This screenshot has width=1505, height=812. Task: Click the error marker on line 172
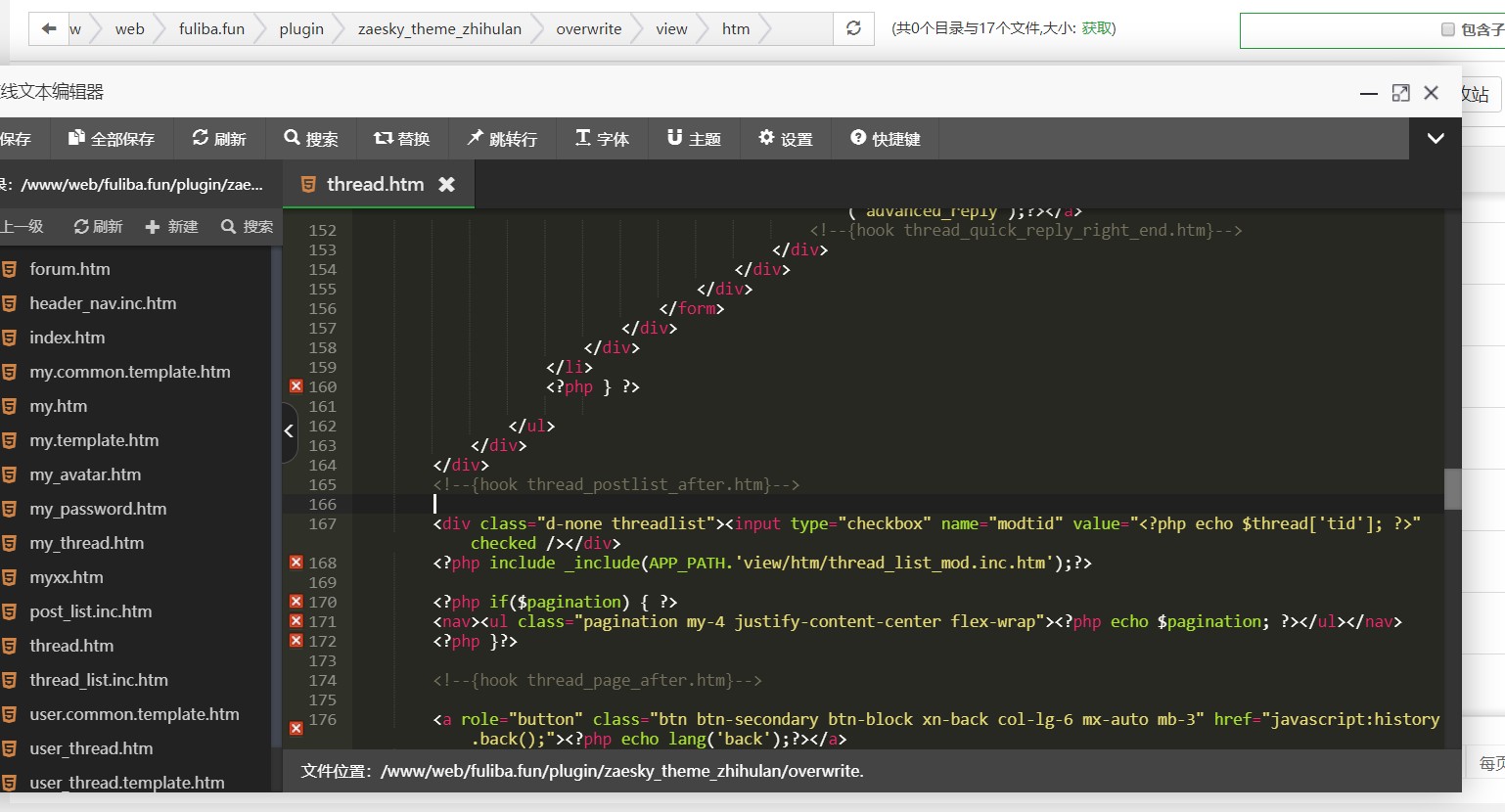pyautogui.click(x=296, y=641)
